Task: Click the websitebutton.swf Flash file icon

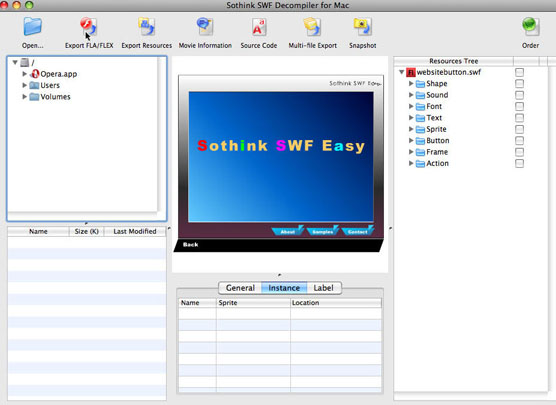Action: point(411,72)
